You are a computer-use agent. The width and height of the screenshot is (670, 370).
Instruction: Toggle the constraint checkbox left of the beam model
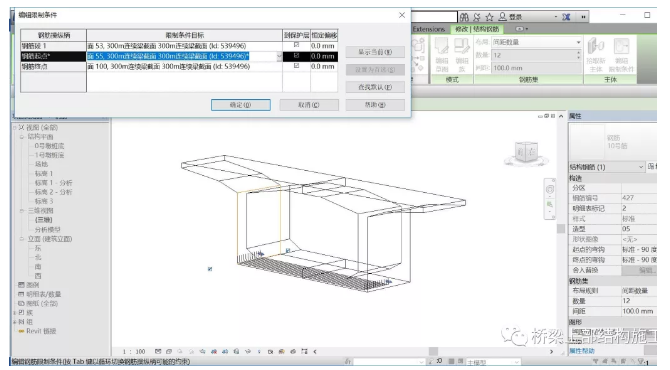(x=210, y=269)
